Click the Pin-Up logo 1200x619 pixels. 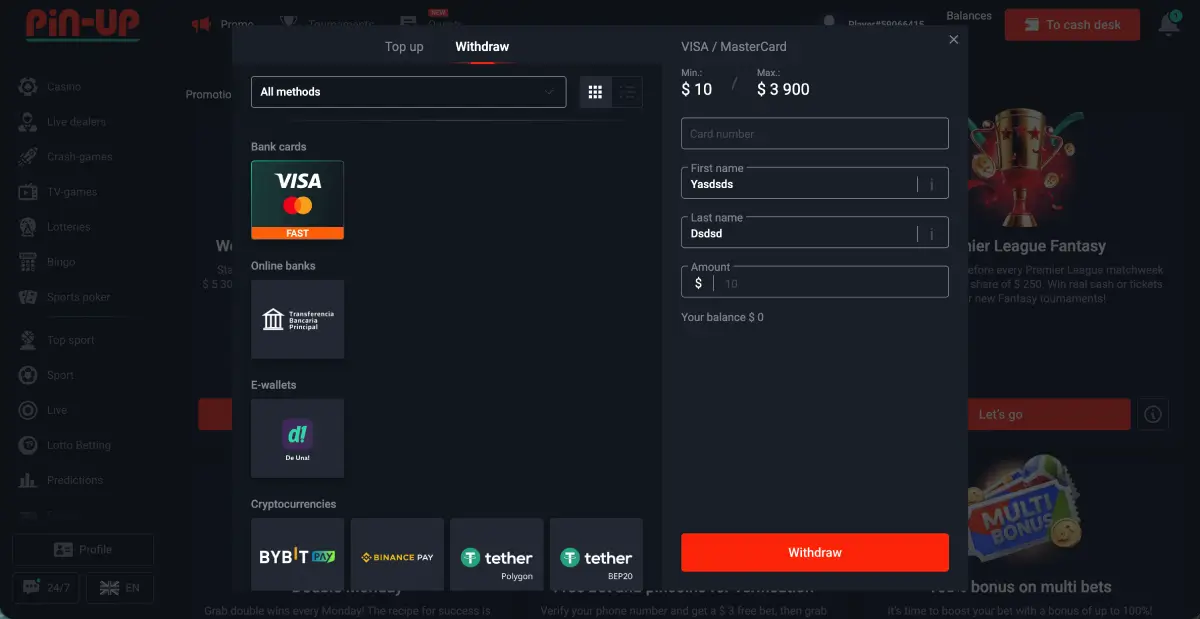82,24
